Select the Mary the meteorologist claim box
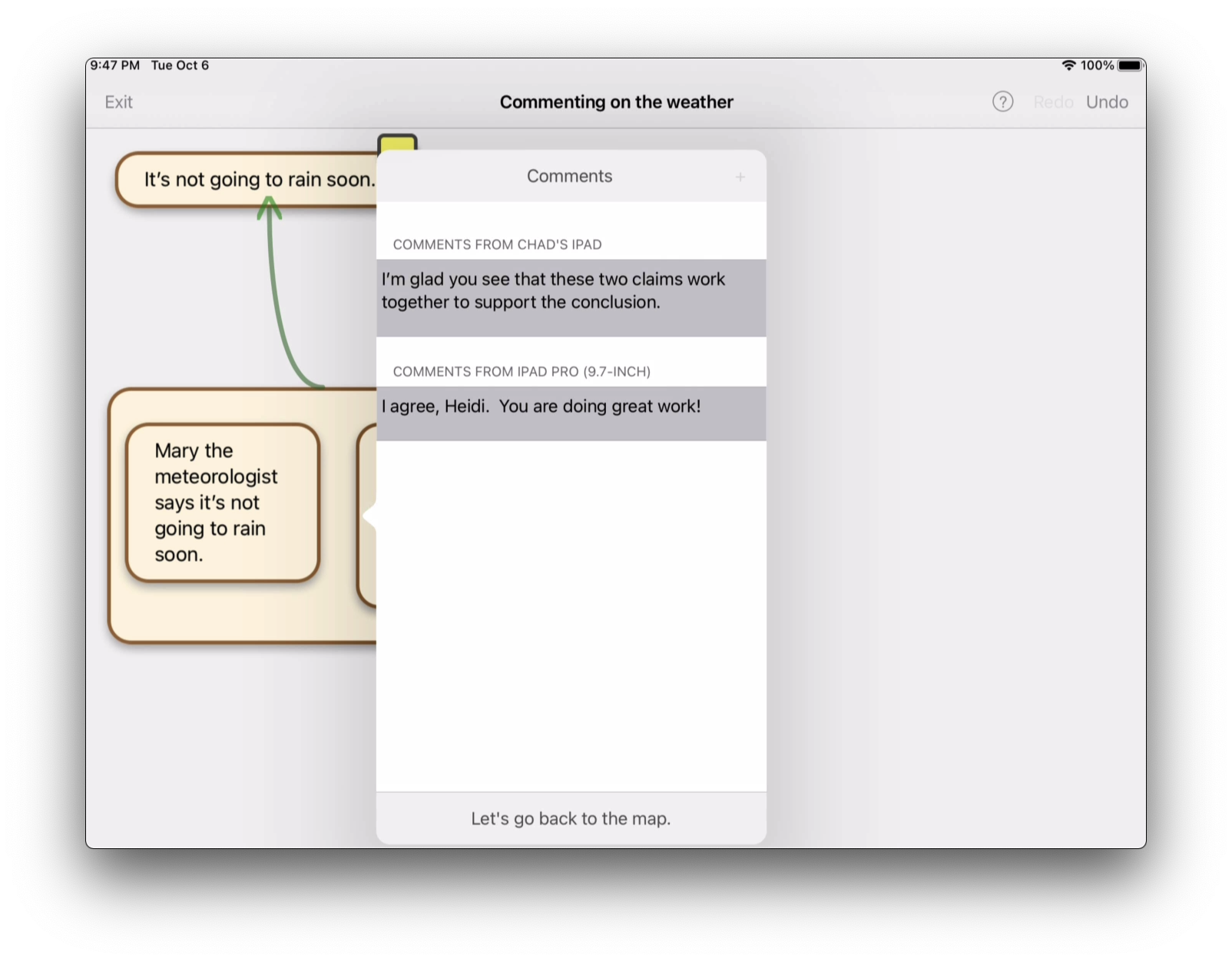This screenshot has width=1232, height=962. click(222, 503)
